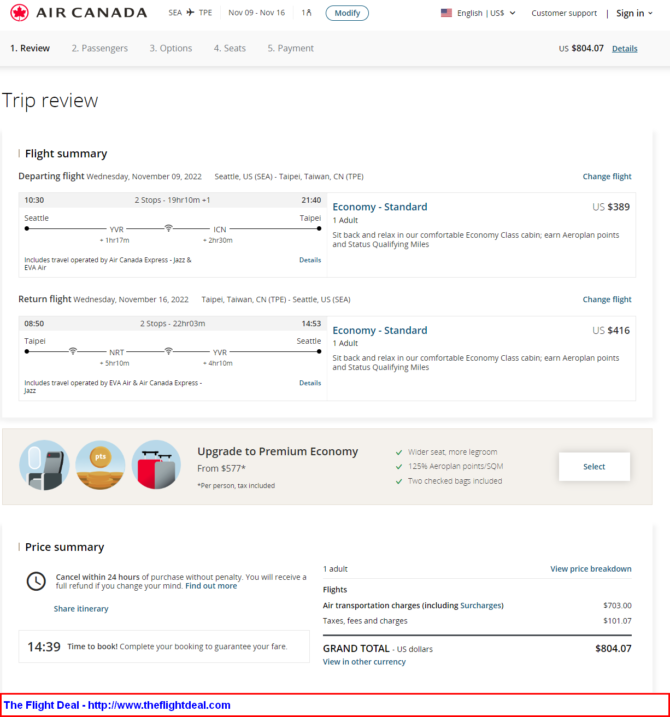This screenshot has height=717, width=670.
Task: Click the passenger count icon in header
Action: coord(306,13)
